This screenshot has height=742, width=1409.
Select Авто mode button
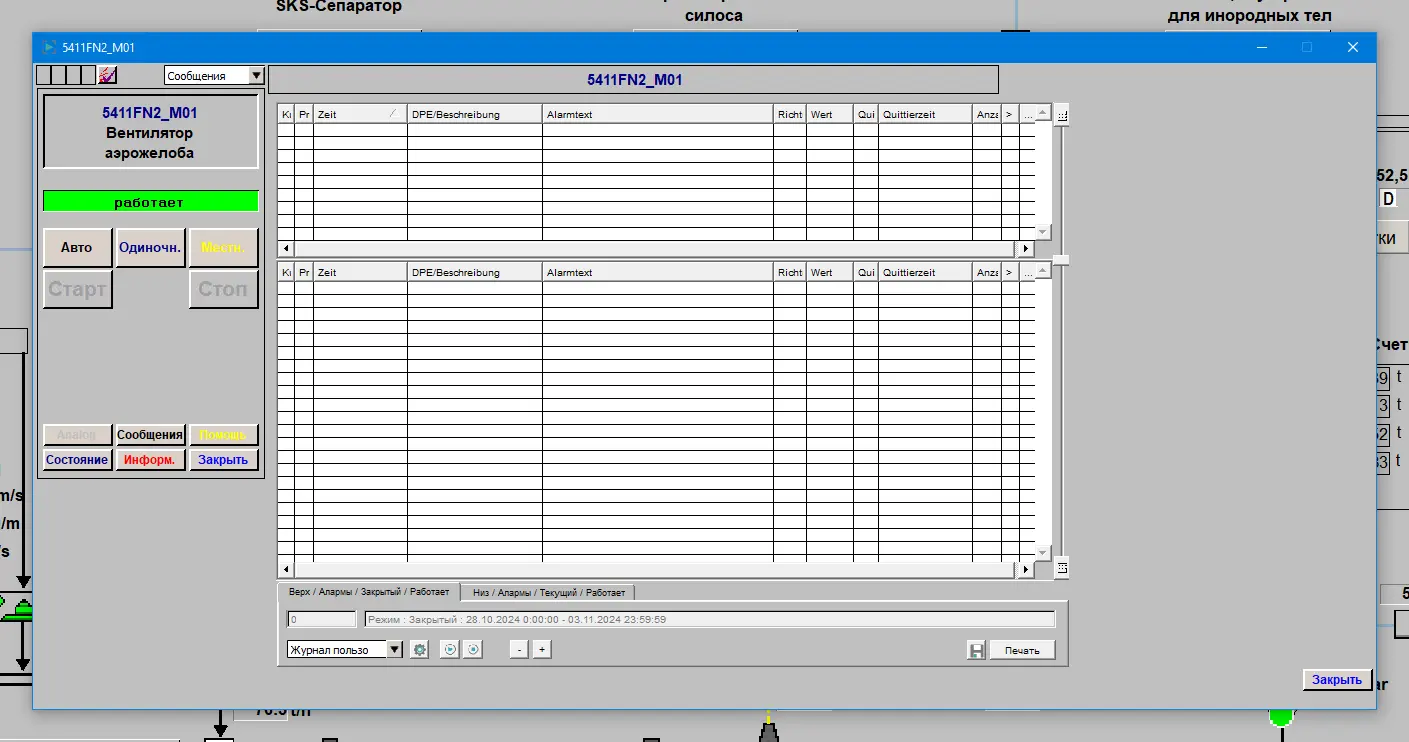77,247
